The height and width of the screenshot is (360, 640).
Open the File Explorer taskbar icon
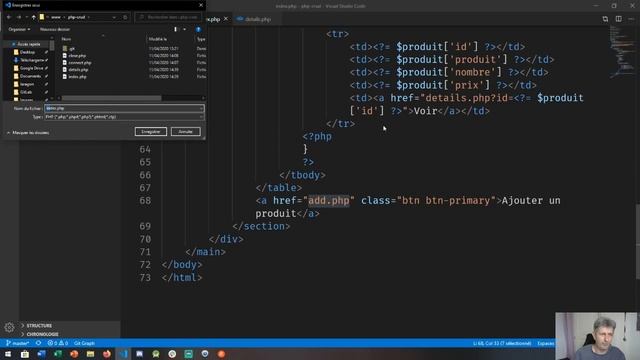(90, 354)
